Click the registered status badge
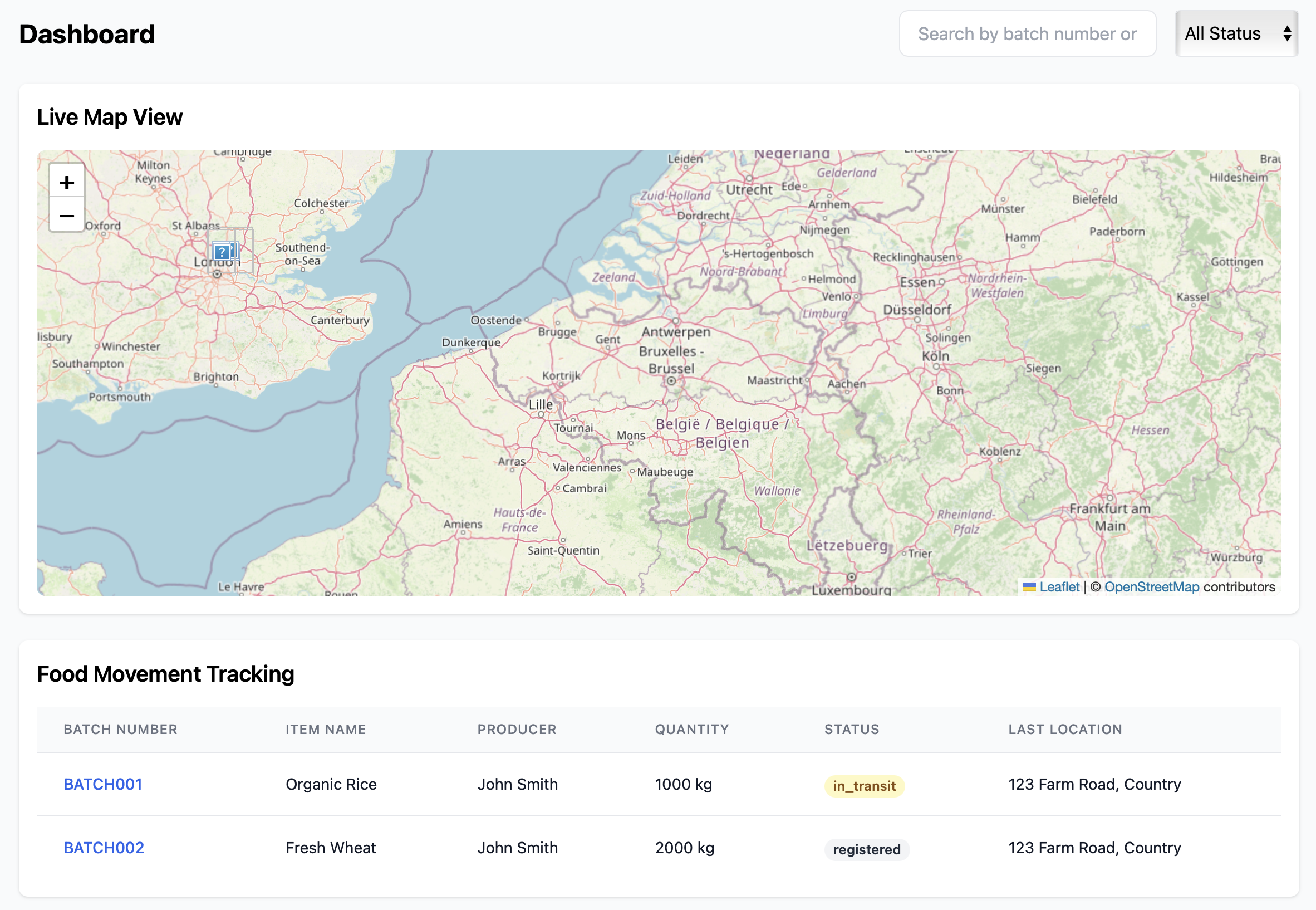 (x=866, y=849)
